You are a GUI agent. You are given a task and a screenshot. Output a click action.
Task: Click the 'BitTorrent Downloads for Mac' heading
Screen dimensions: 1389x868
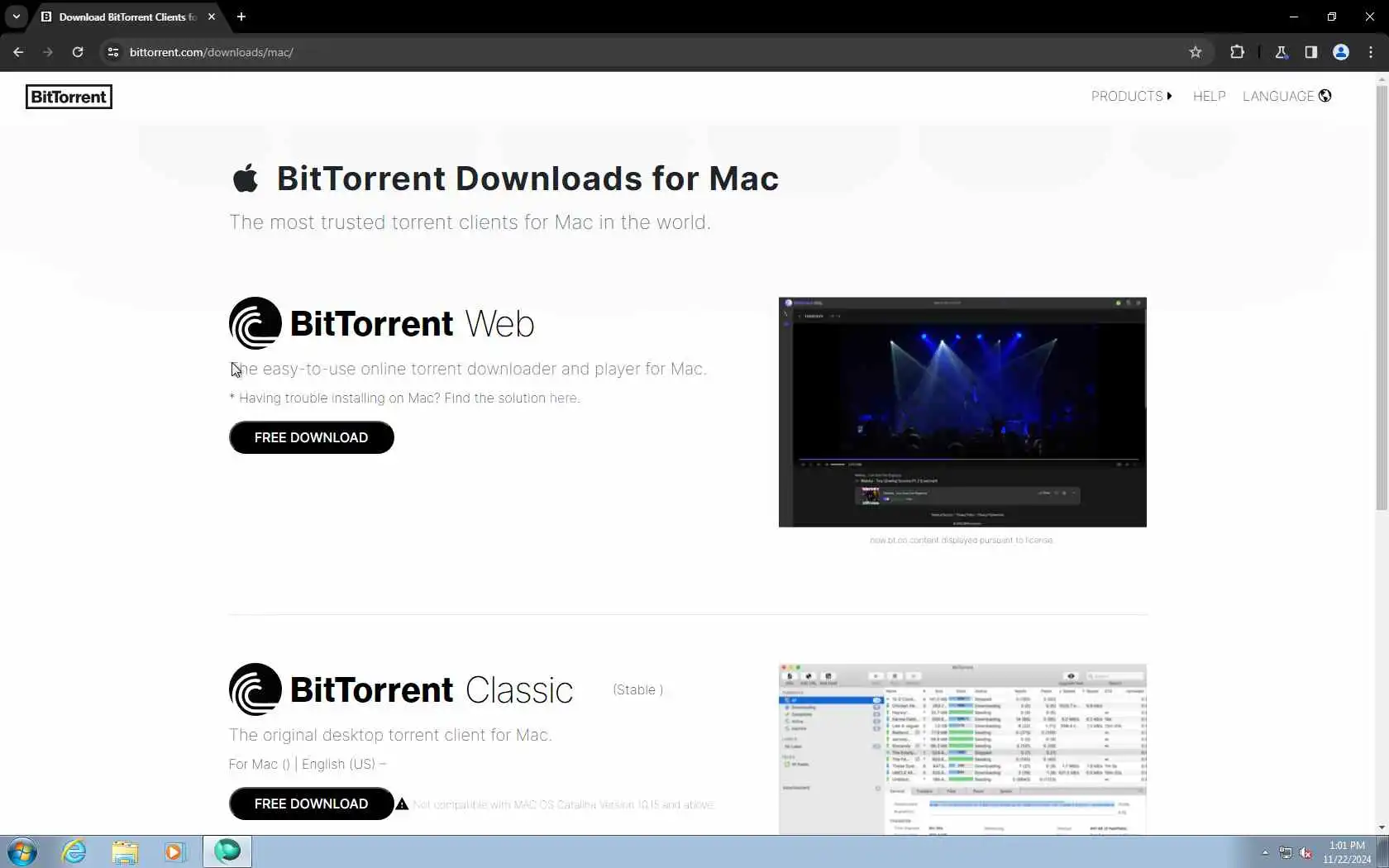(527, 179)
